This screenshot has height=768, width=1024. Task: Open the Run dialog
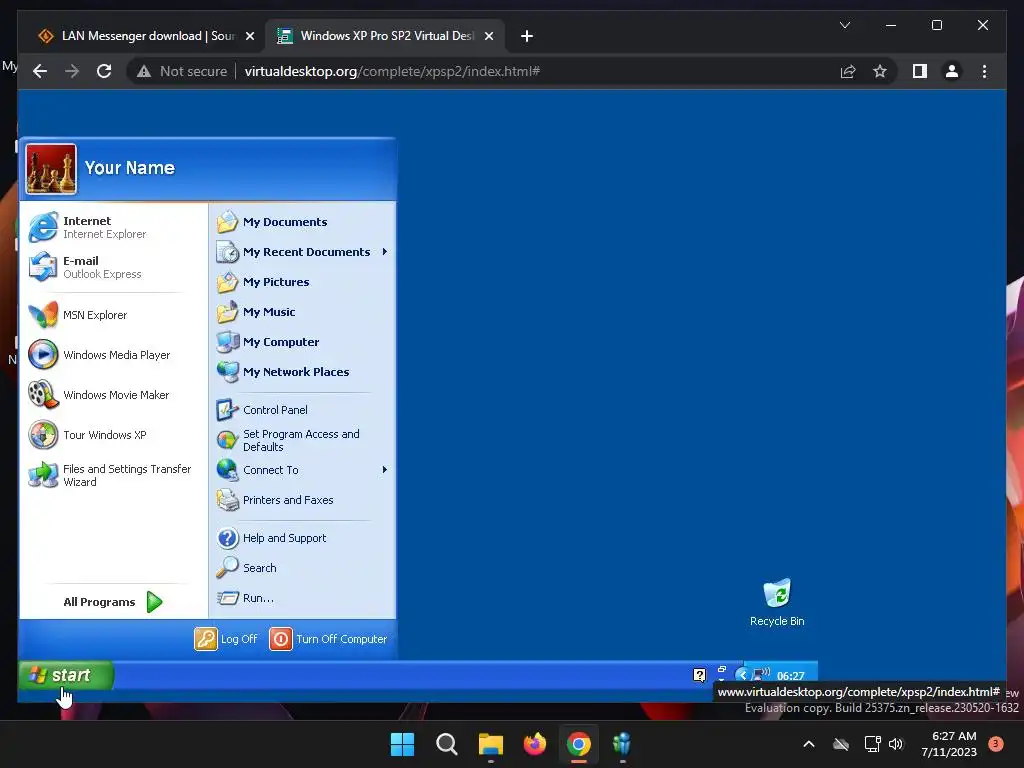246,598
